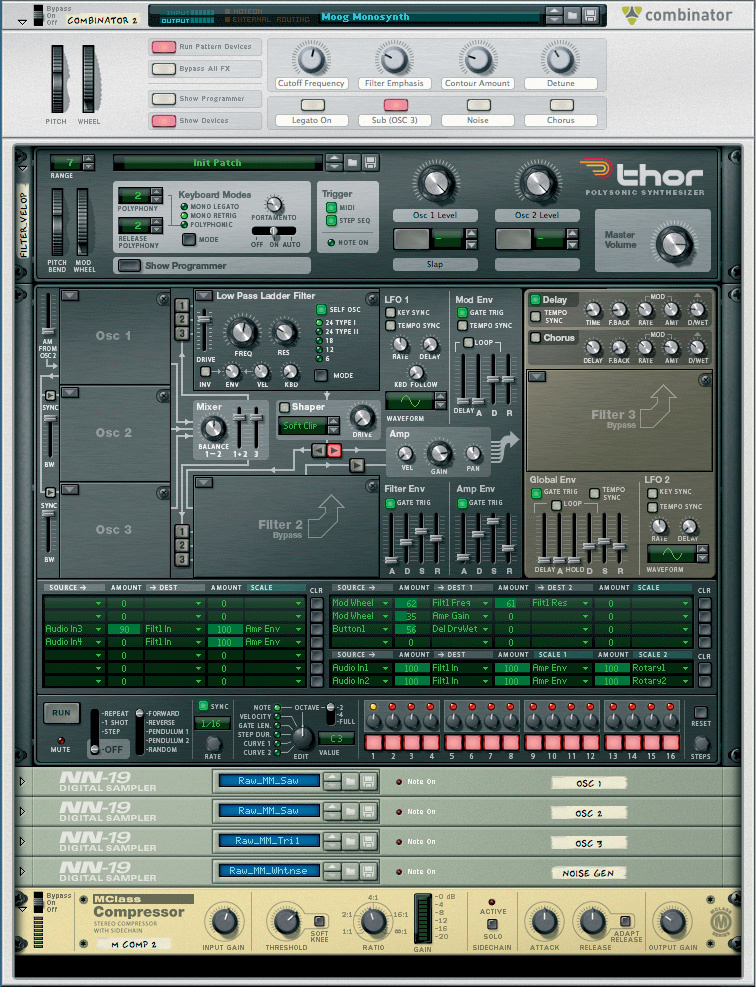The width and height of the screenshot is (756, 987).
Task: Collapse the Combinator device fold arrow
Action: (23, 22)
